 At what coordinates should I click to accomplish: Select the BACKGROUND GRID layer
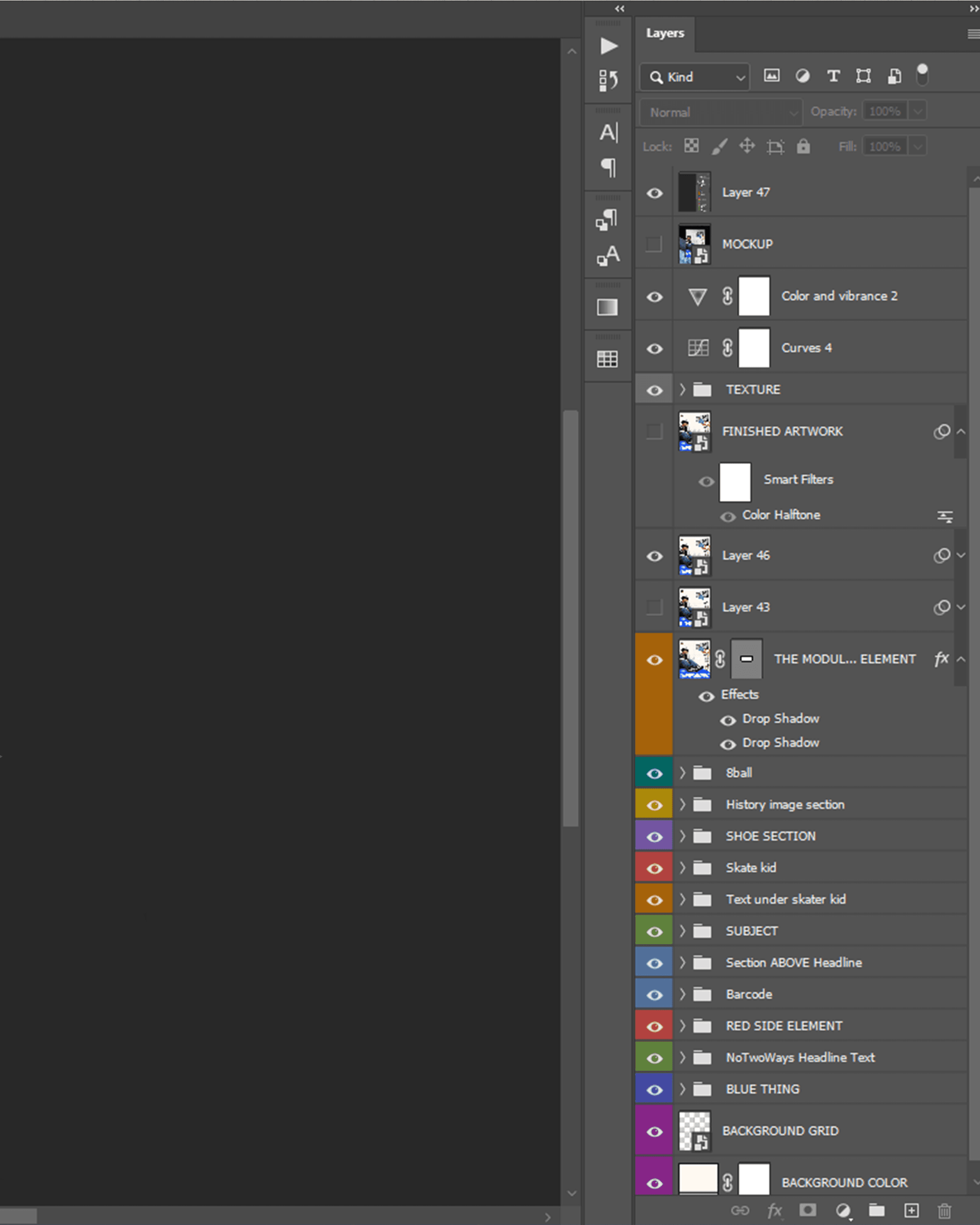tap(780, 1131)
